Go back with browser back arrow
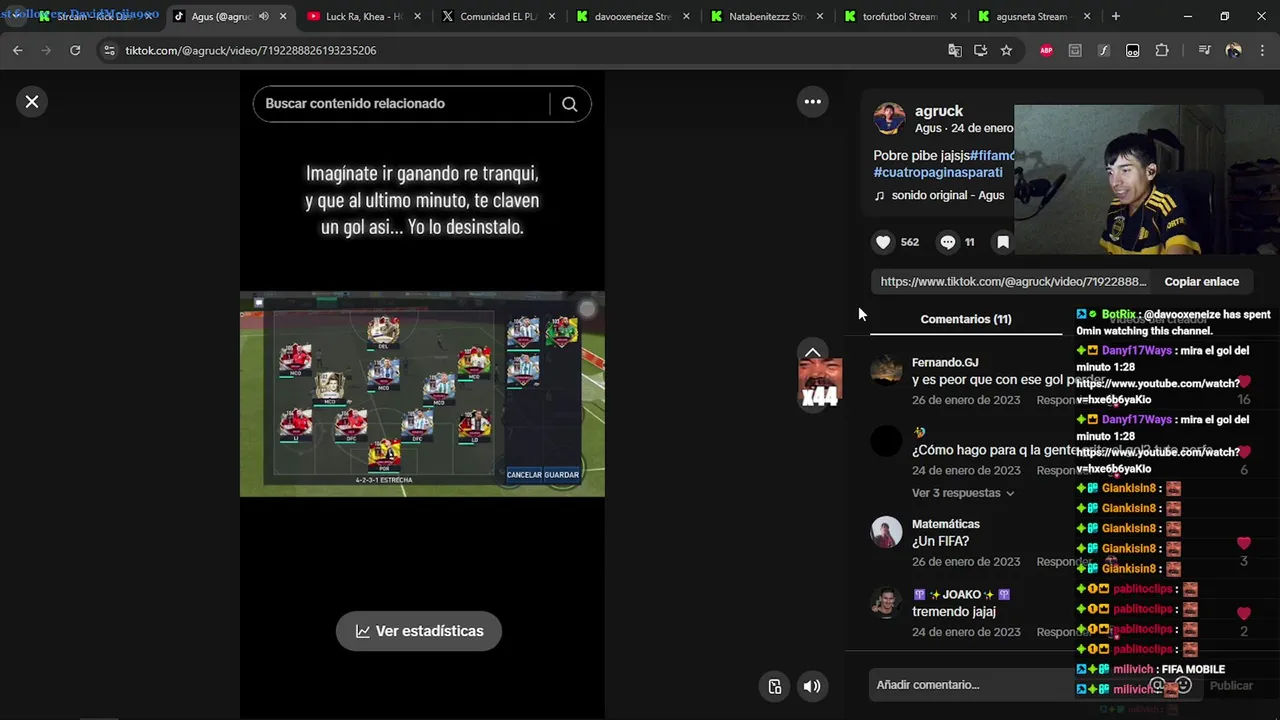The height and width of the screenshot is (720, 1280). coord(18,50)
